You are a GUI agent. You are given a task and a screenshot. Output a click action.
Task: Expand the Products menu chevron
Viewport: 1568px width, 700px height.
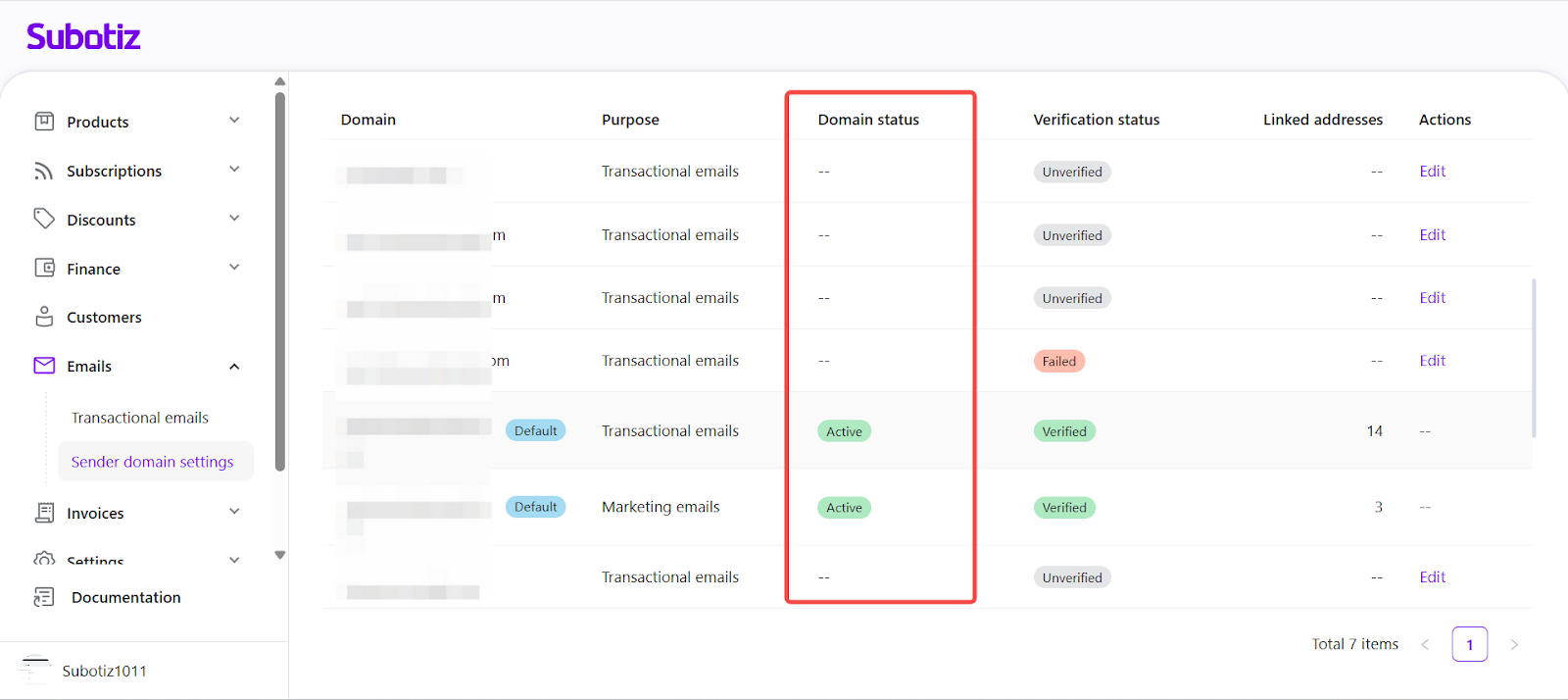234,121
